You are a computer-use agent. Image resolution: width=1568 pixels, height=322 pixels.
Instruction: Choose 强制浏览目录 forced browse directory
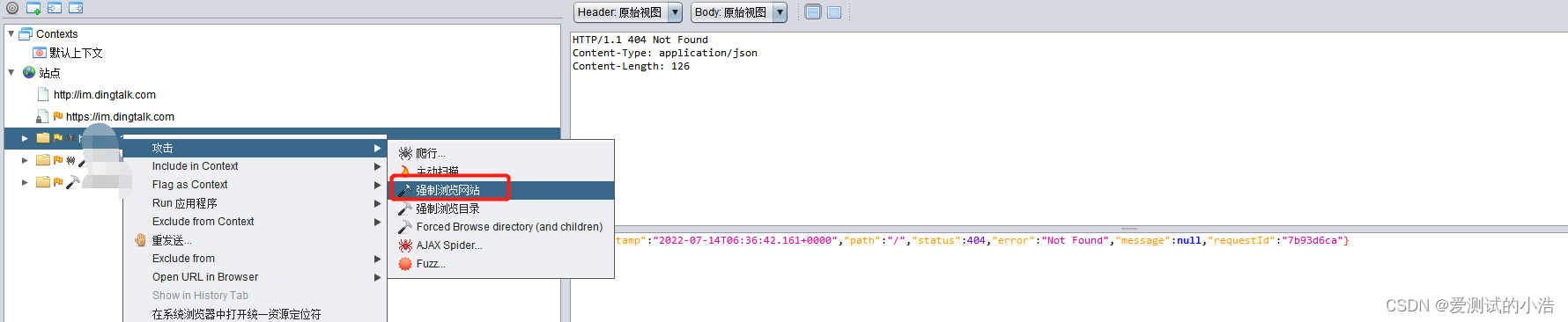point(501,209)
